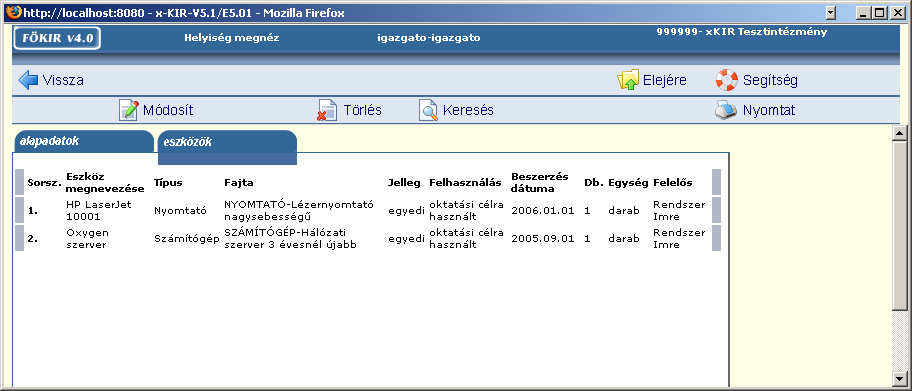Click row number '1.' in the table
The width and height of the screenshot is (912, 391).
(x=33, y=211)
